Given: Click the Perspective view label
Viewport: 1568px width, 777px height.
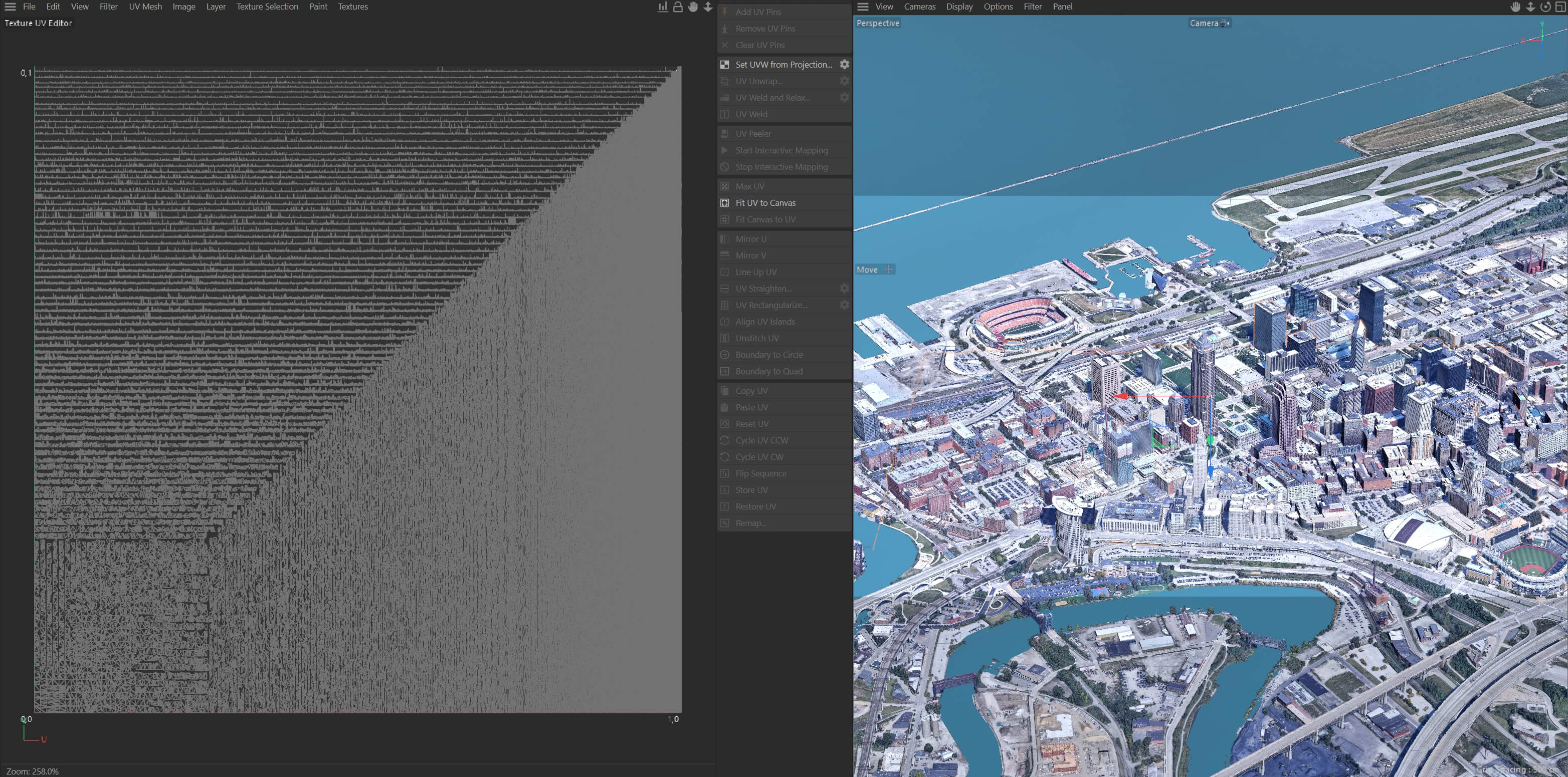Looking at the screenshot, I should (x=878, y=23).
